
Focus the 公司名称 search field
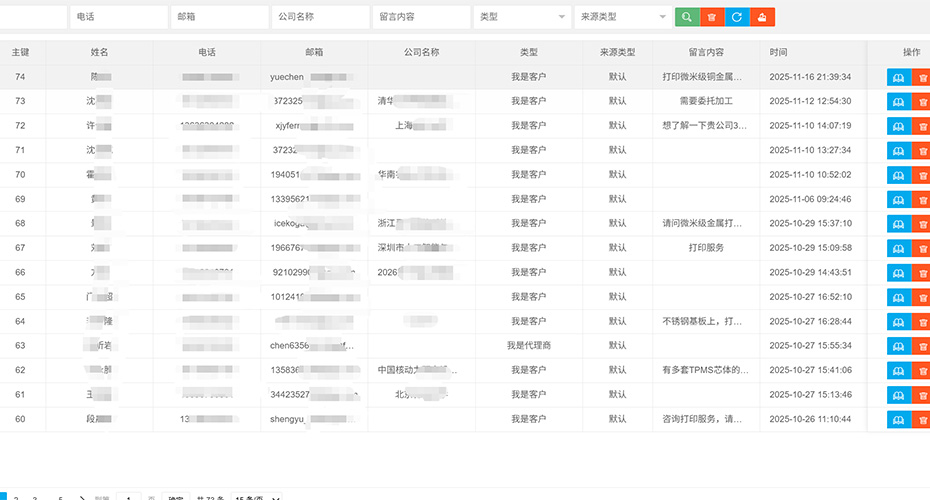pyautogui.click(x=320, y=17)
